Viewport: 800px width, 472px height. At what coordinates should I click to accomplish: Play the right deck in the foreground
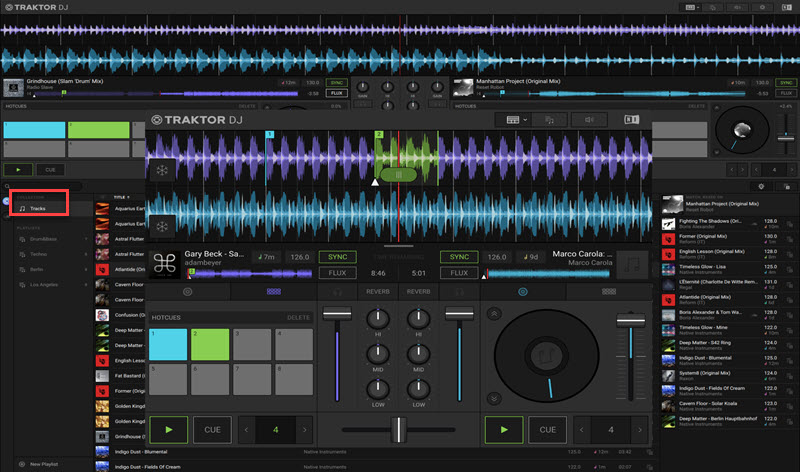504,430
